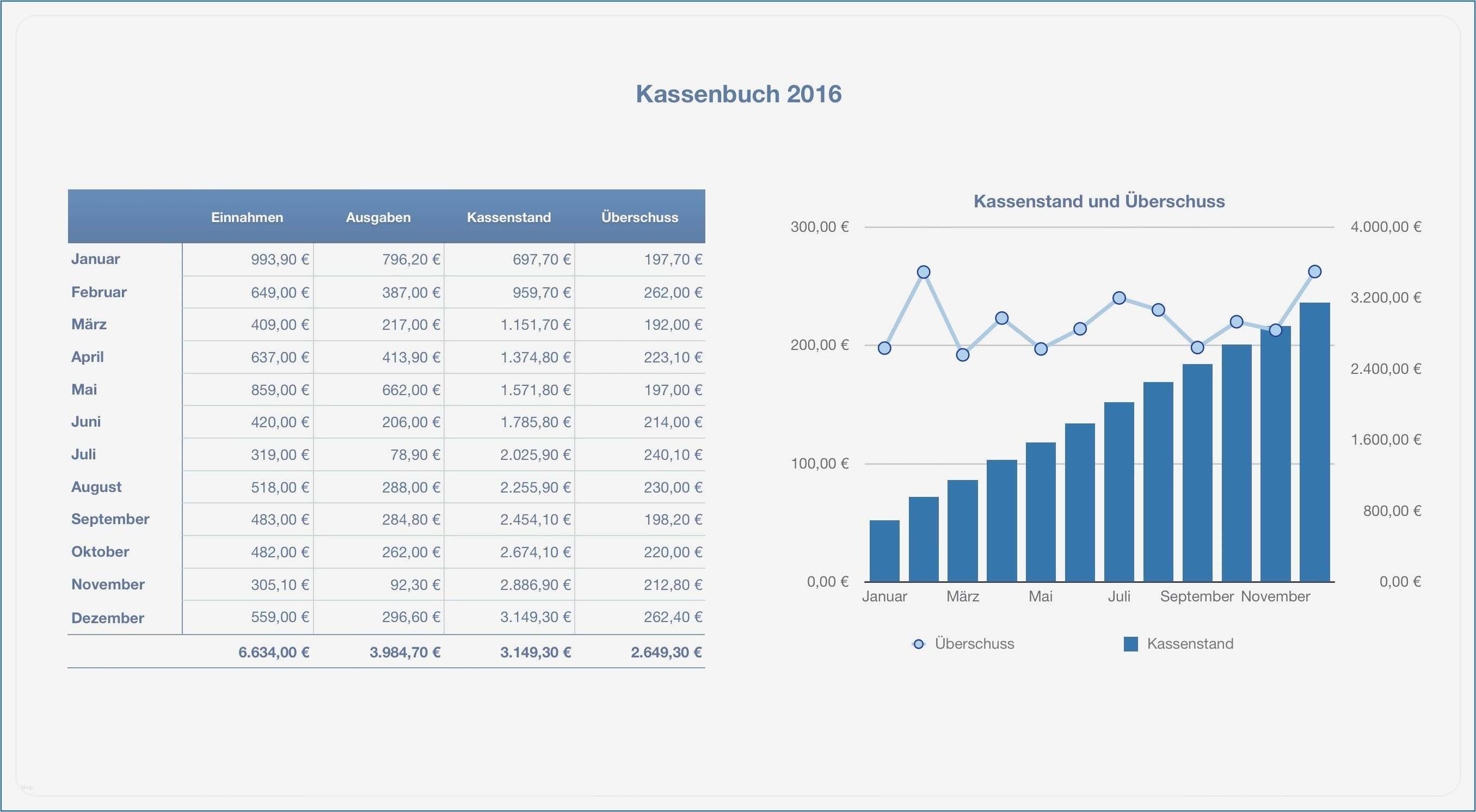1476x812 pixels.
Task: Select the Ausgaben column header
Action: [x=378, y=217]
